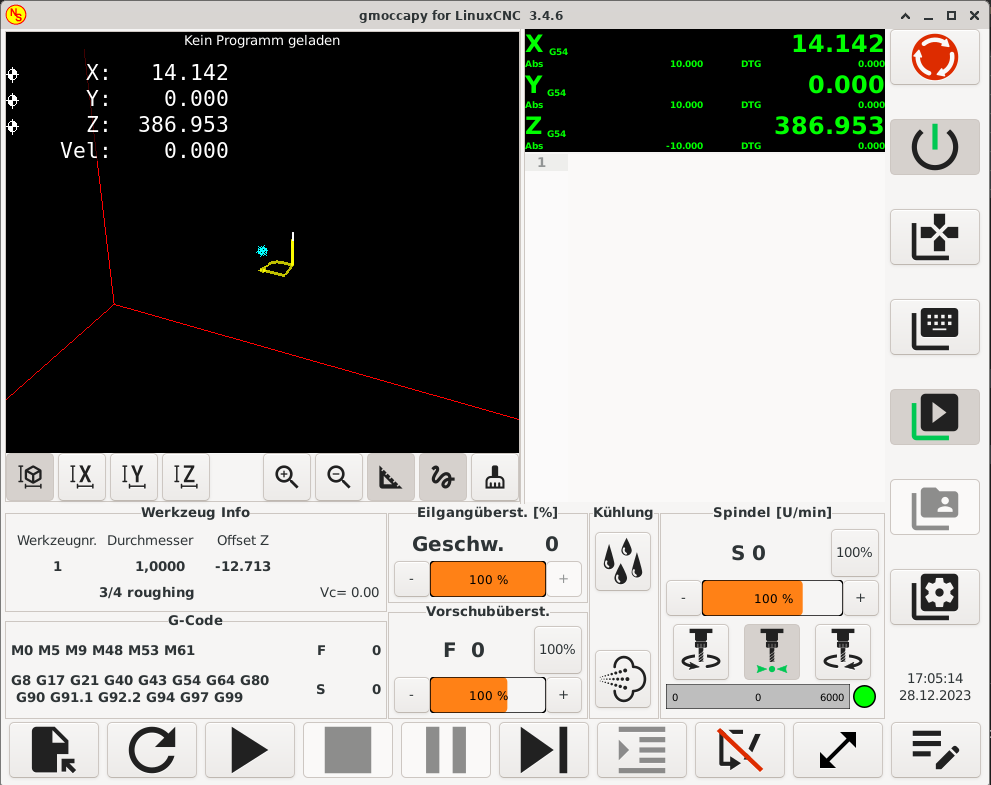Image resolution: width=991 pixels, height=785 pixels.
Task: Click the feed override orange bar
Action: tap(488, 695)
